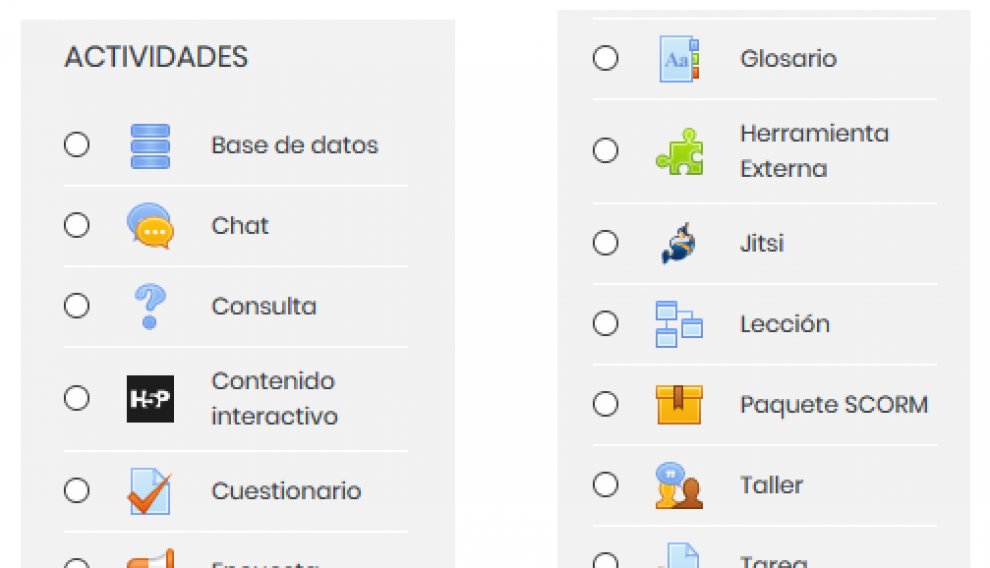Click the Herramienta Externa label

[814, 151]
